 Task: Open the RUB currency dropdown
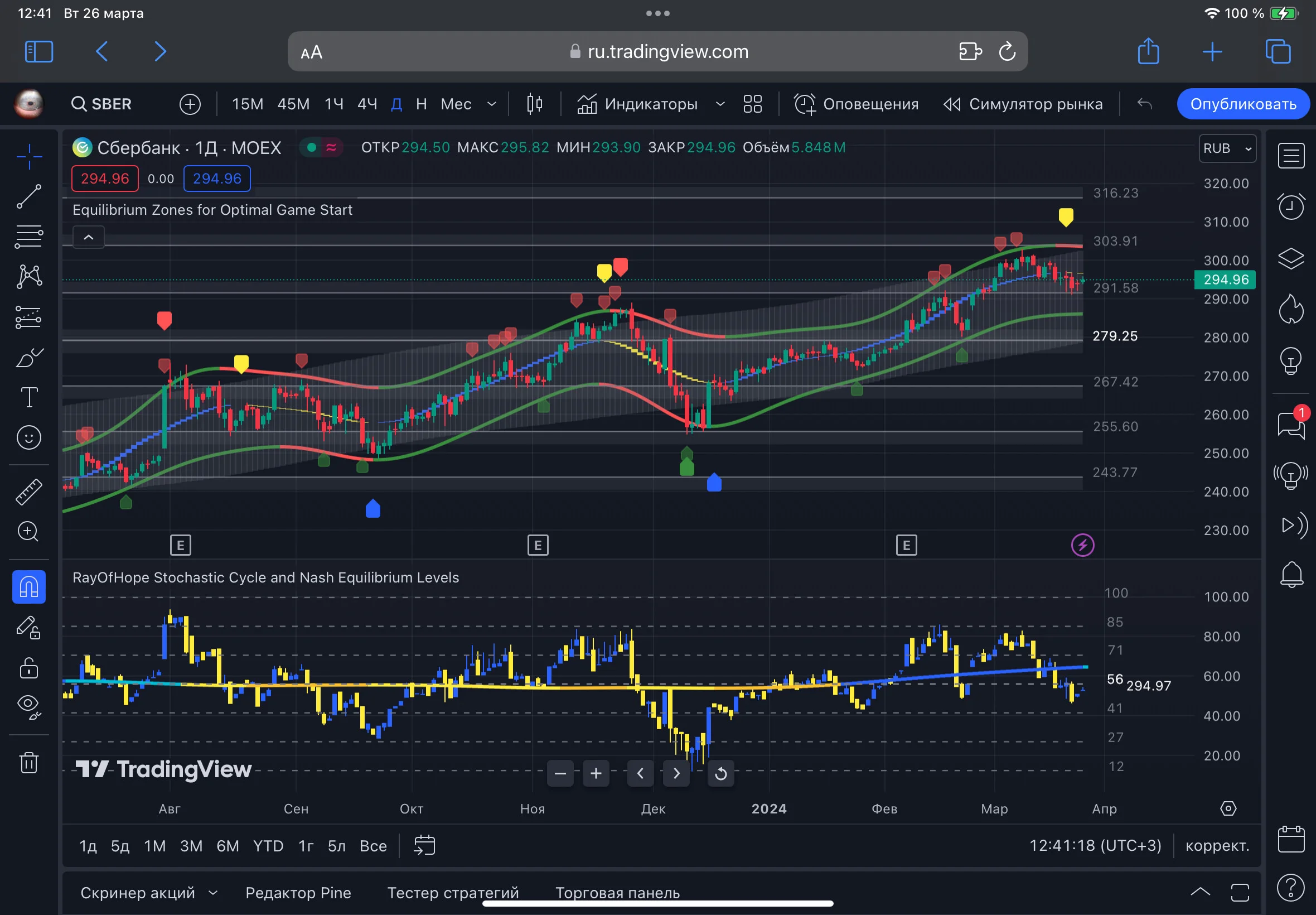pyautogui.click(x=1227, y=148)
